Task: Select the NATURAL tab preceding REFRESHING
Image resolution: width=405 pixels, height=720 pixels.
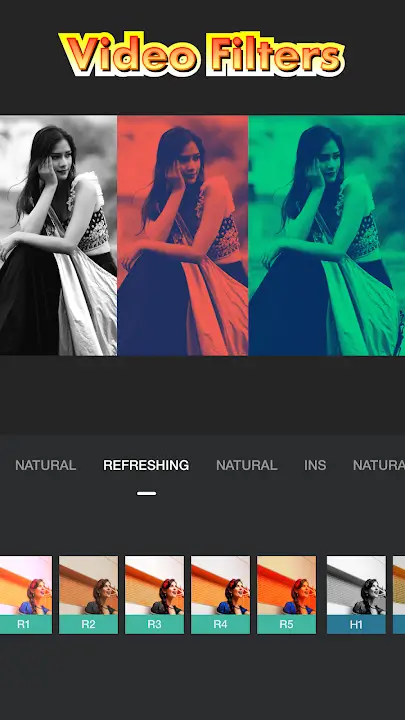Action: [x=45, y=465]
